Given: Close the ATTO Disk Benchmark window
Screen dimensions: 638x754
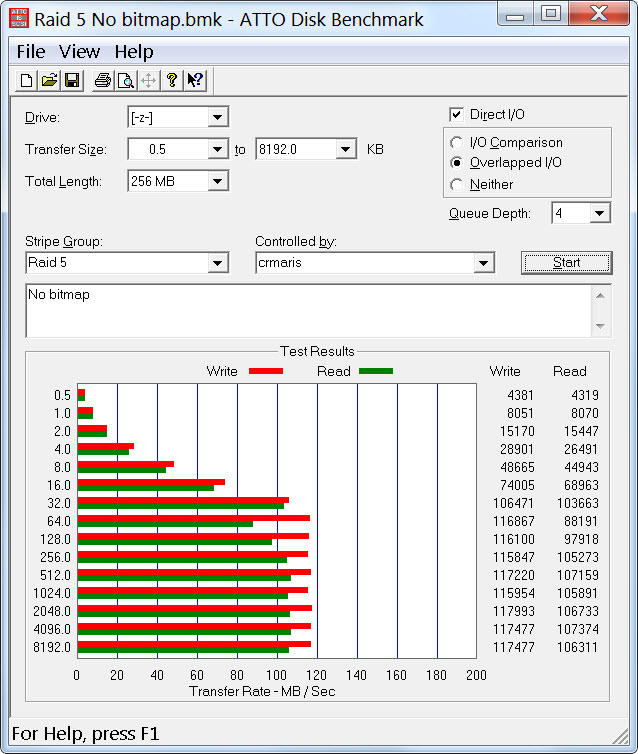Looking at the screenshot, I should (599, 13).
